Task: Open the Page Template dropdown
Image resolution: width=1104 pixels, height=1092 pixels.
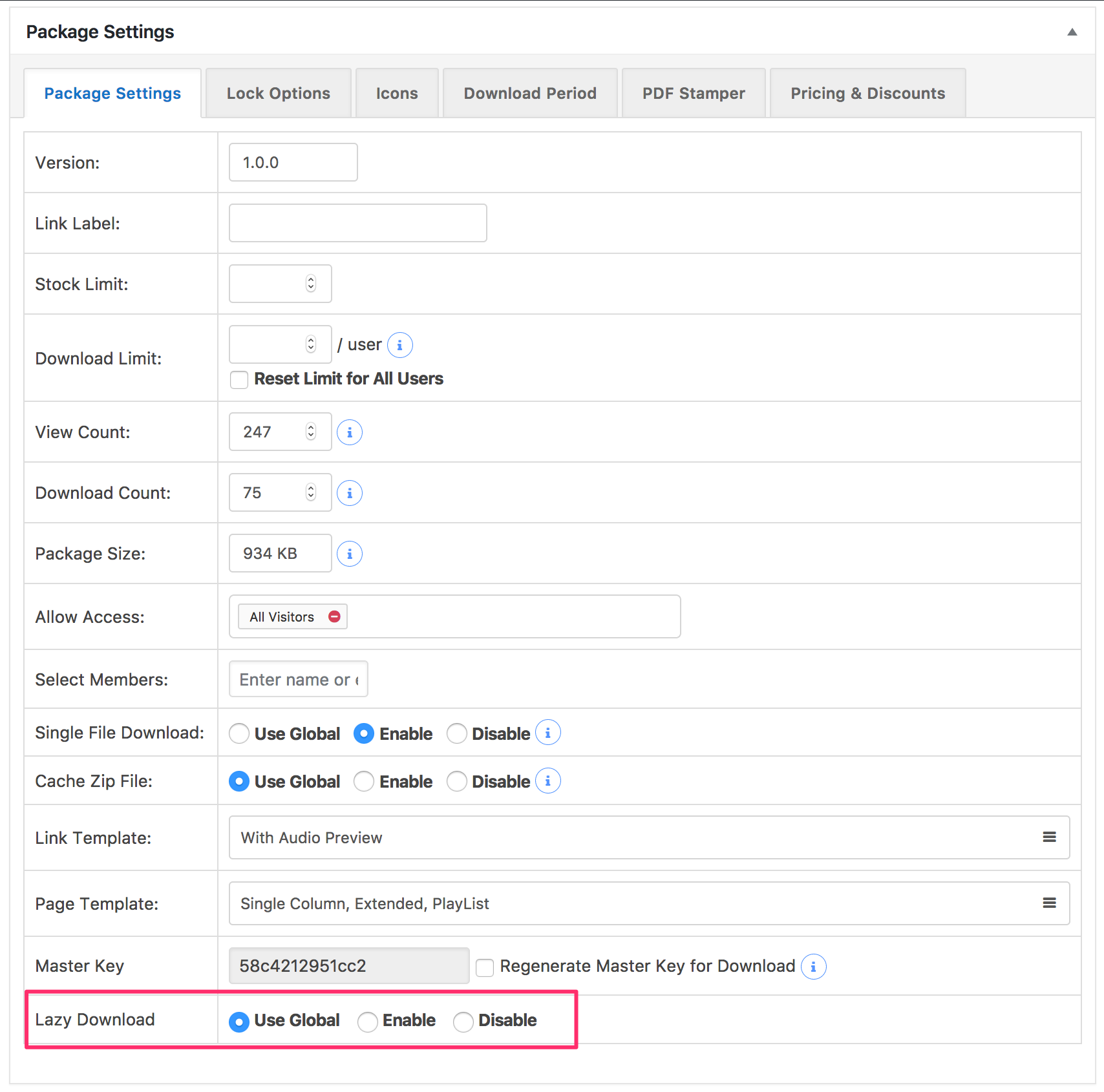Action: (649, 903)
